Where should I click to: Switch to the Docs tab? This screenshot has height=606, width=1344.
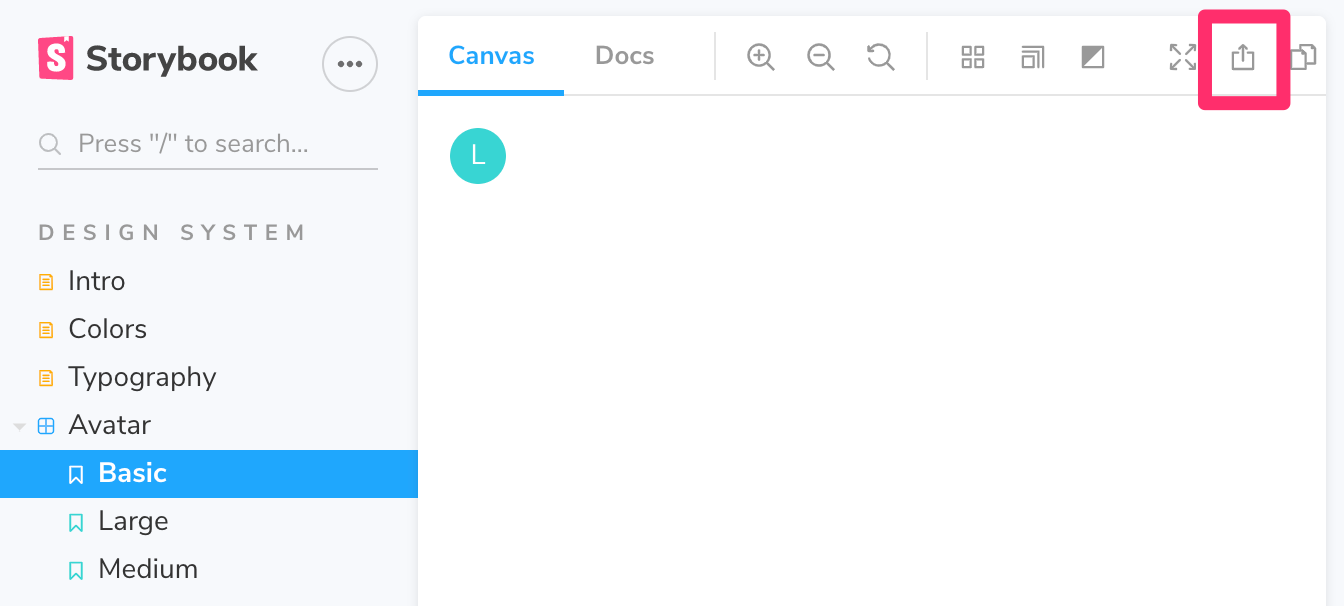pos(624,56)
